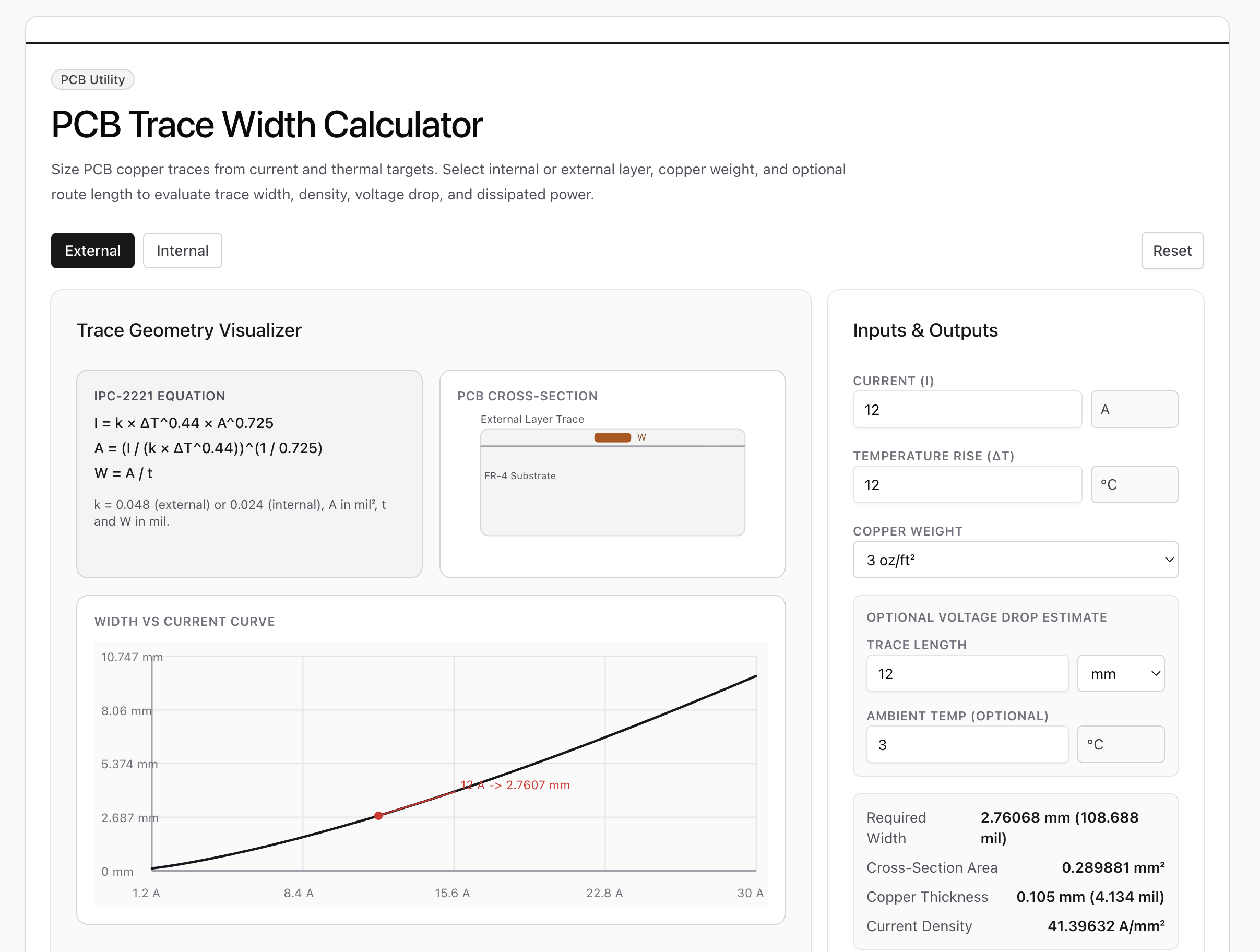Click the red 12 A -> 2.7607 mm label

(515, 785)
